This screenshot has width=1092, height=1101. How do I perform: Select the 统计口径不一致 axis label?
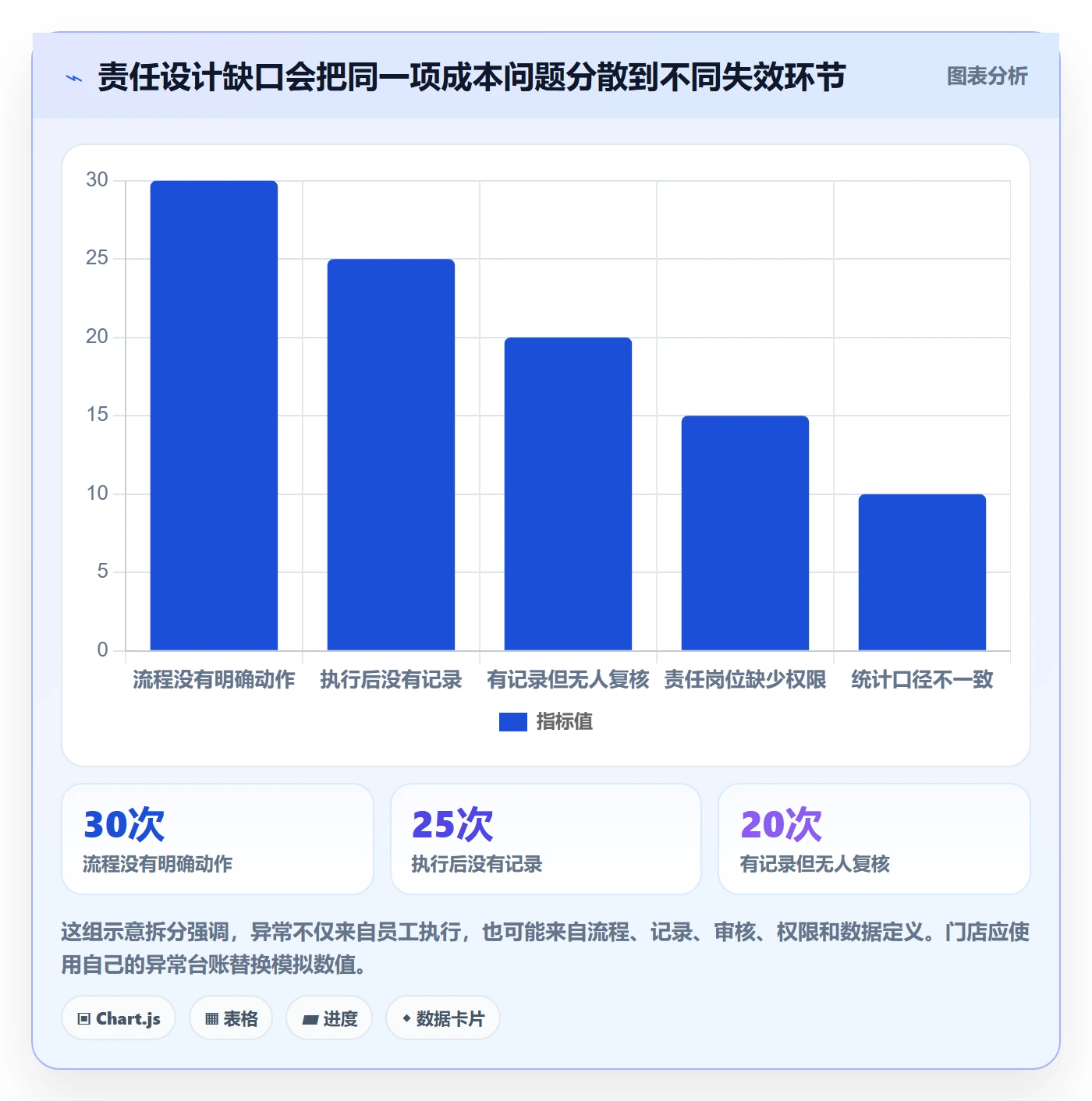pos(922,680)
